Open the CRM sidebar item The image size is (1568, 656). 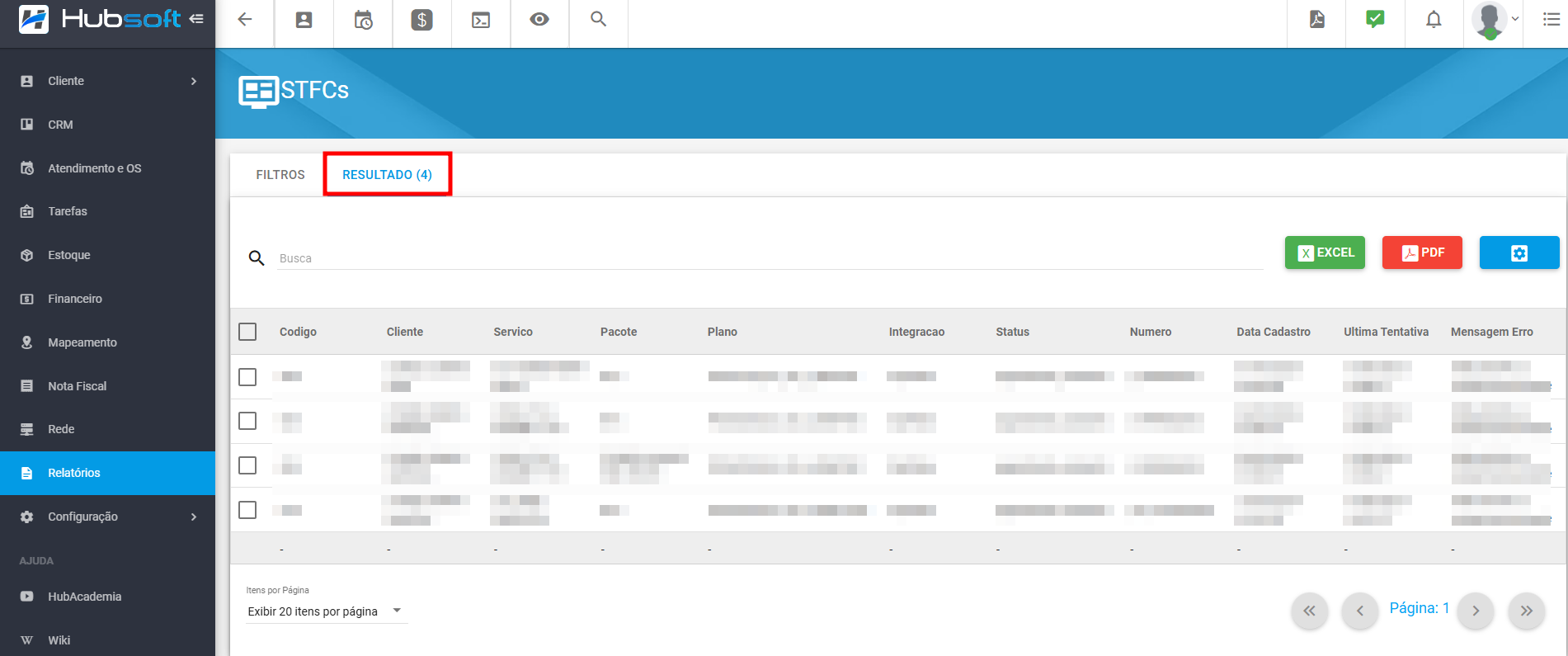click(107, 125)
